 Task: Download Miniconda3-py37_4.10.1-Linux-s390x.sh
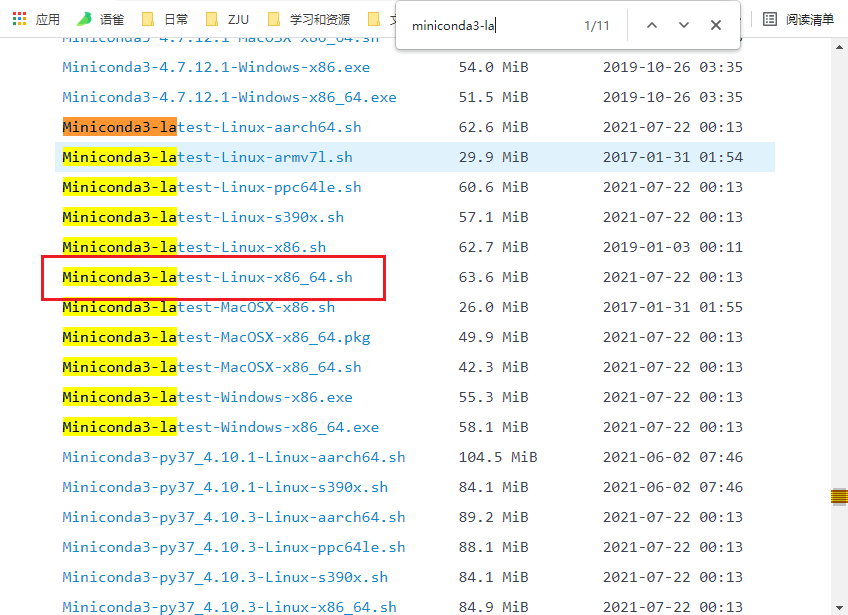point(225,487)
